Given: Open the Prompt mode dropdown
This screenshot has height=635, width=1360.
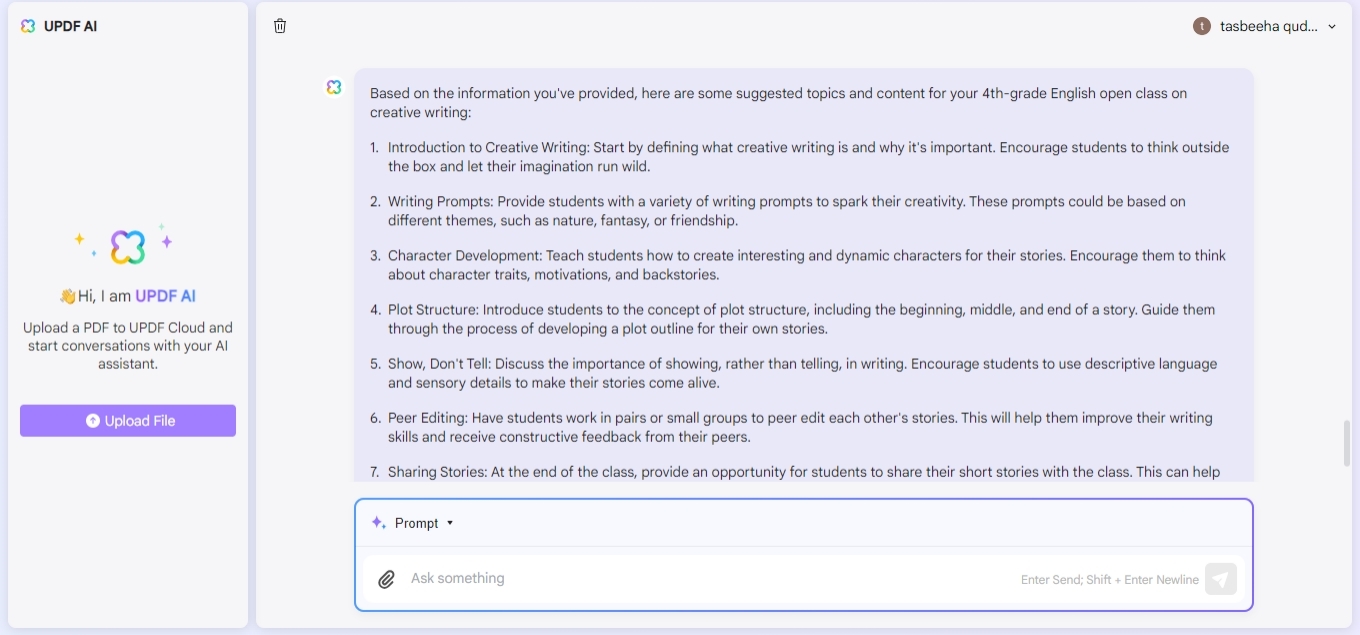Looking at the screenshot, I should pos(450,523).
